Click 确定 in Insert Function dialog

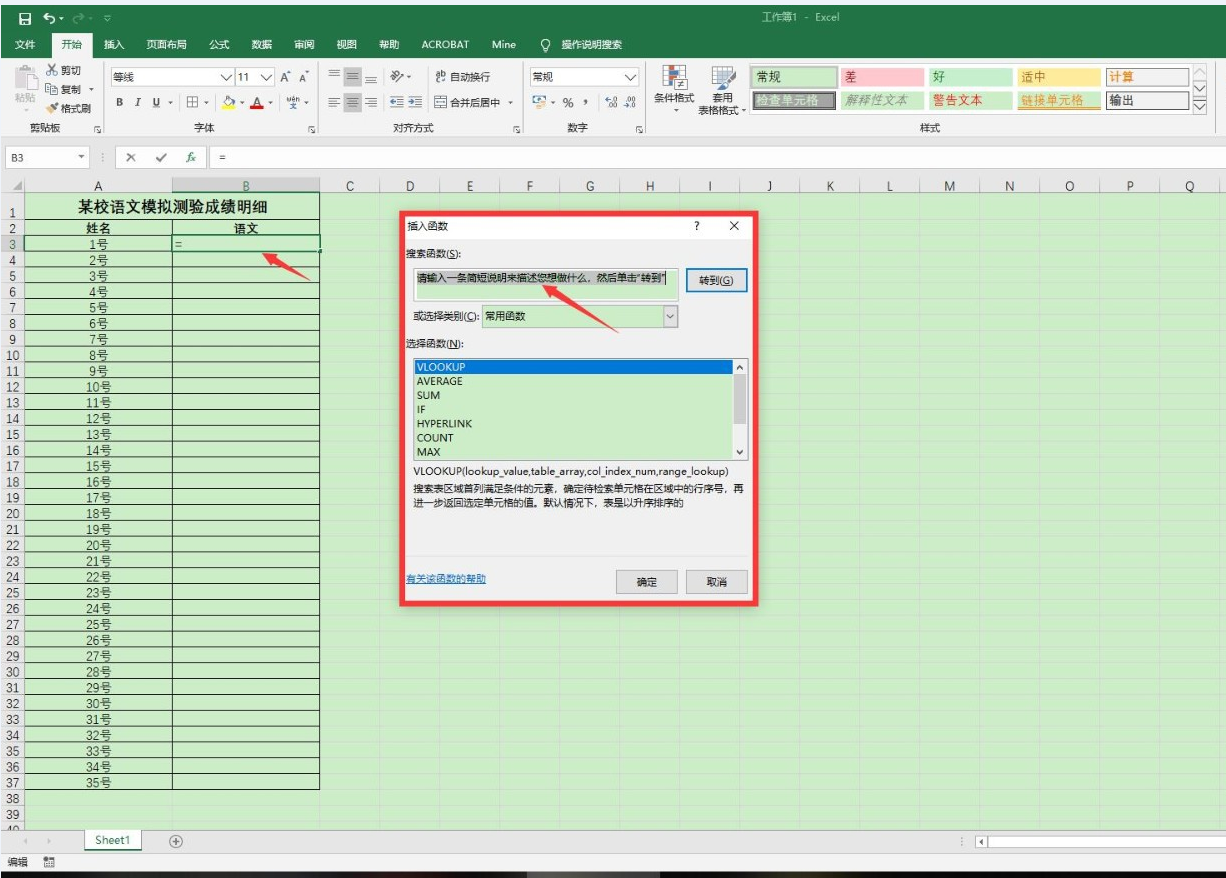pos(647,582)
